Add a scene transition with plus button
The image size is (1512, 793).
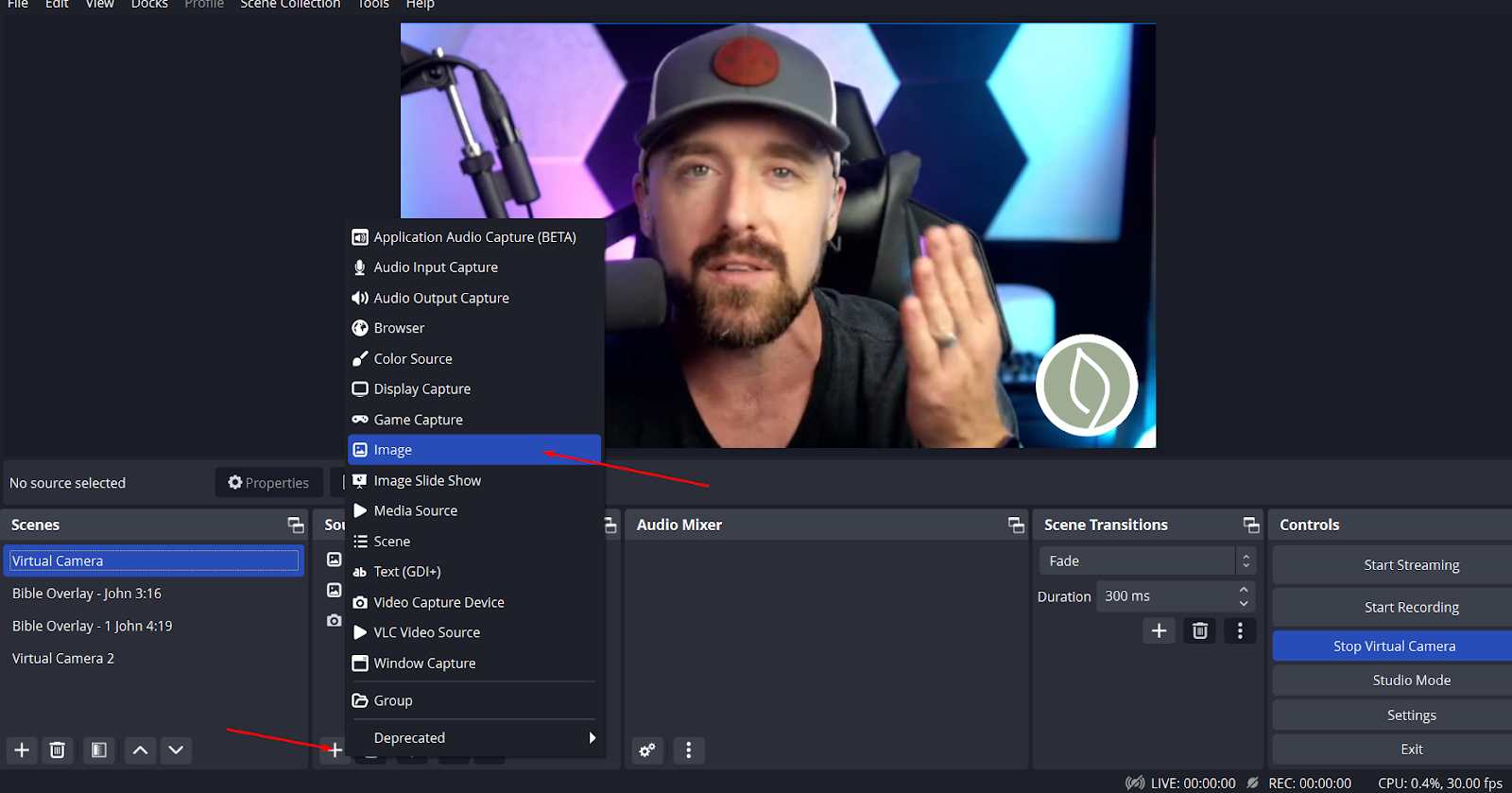pos(1160,630)
